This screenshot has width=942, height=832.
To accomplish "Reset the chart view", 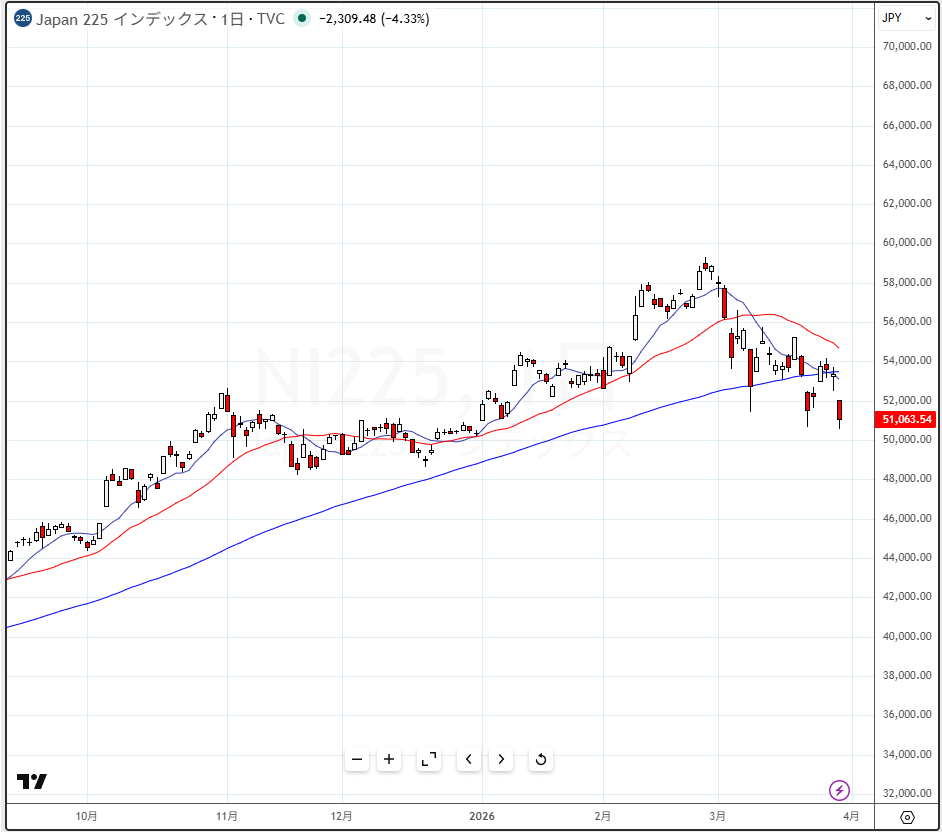I will coord(541,759).
